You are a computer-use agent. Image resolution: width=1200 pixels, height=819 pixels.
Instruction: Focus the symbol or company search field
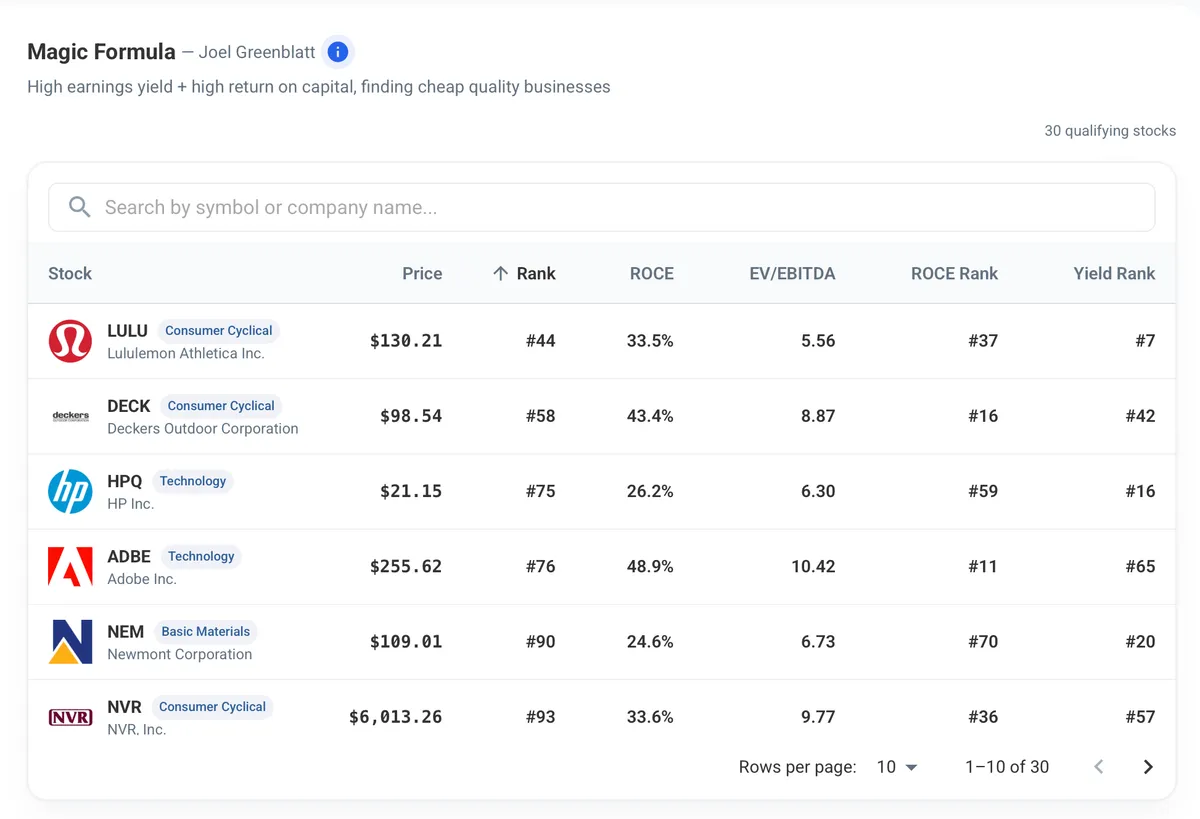click(x=602, y=207)
